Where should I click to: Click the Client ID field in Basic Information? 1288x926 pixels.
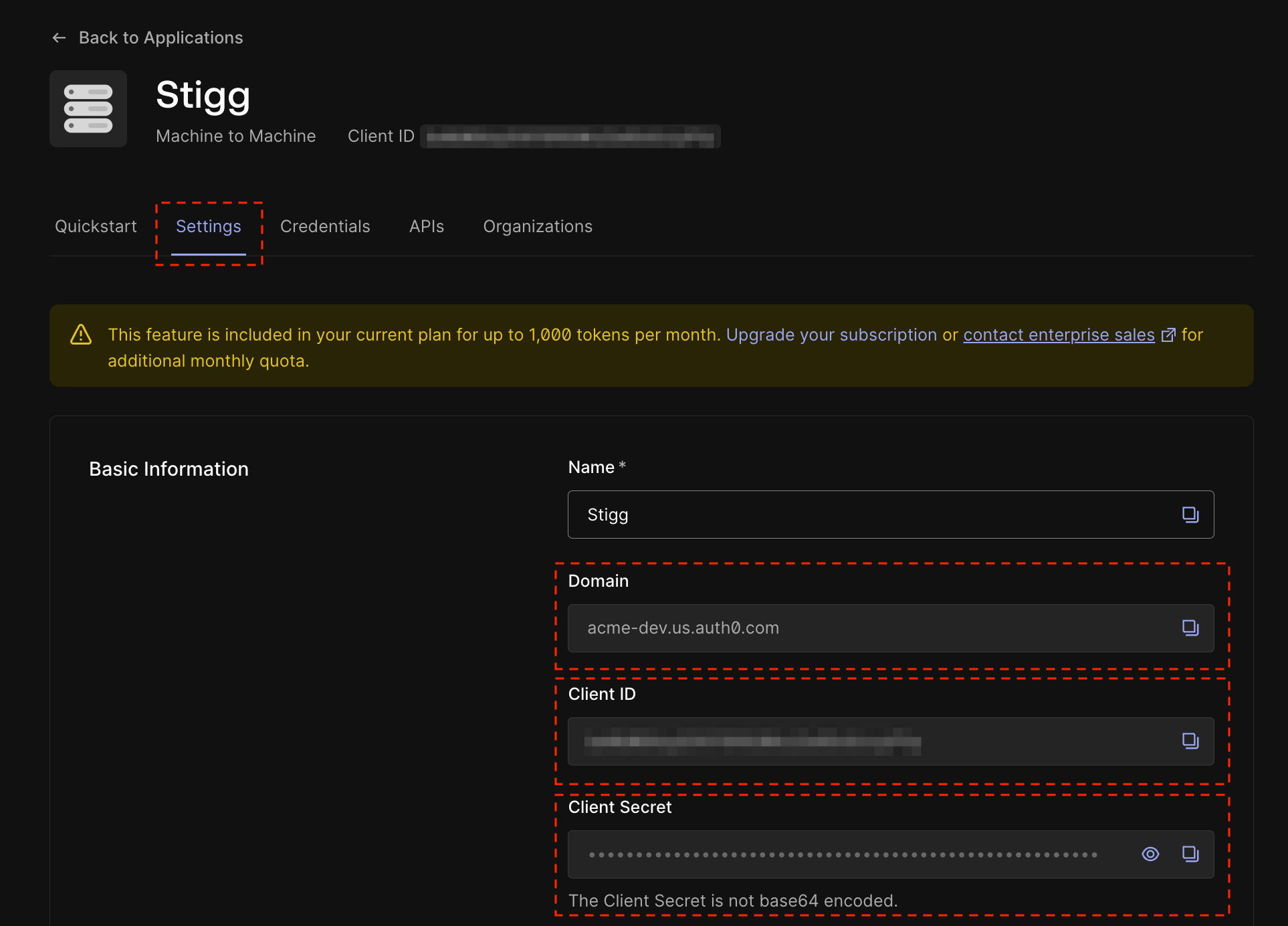tap(891, 741)
